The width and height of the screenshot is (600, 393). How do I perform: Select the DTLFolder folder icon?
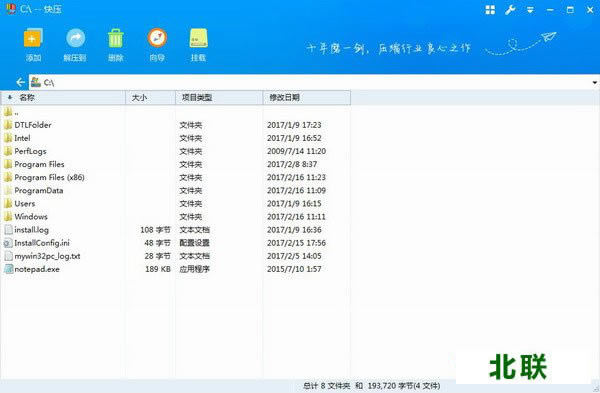pos(8,125)
